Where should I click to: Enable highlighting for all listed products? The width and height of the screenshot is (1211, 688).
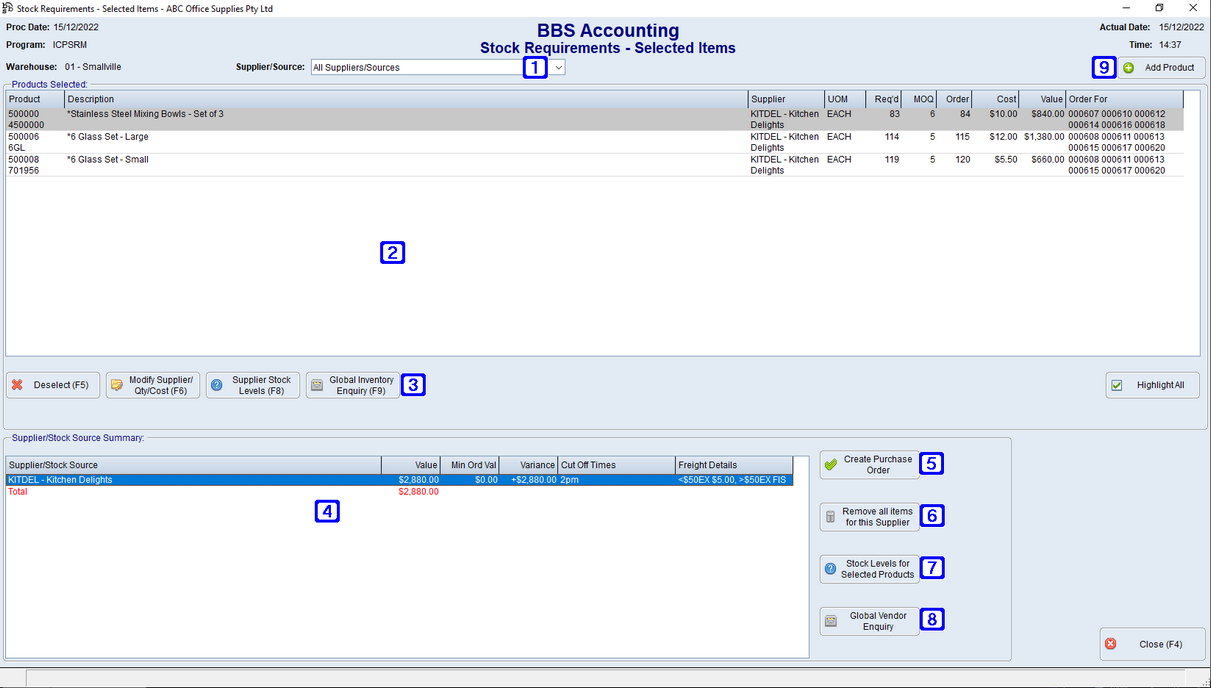(x=1116, y=384)
